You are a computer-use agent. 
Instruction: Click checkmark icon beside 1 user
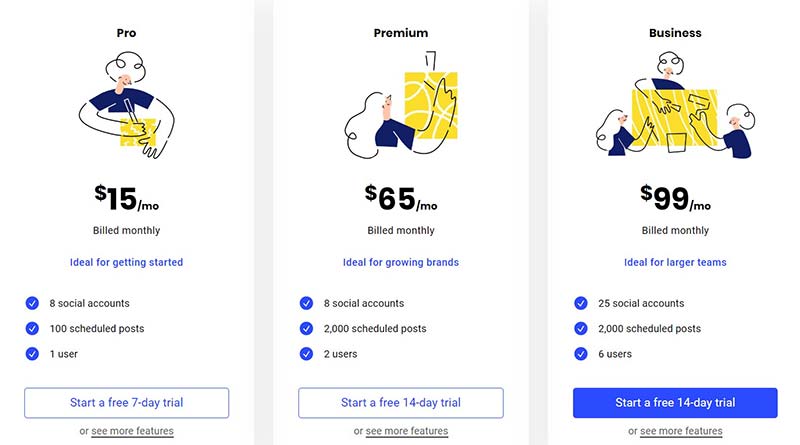[x=32, y=353]
